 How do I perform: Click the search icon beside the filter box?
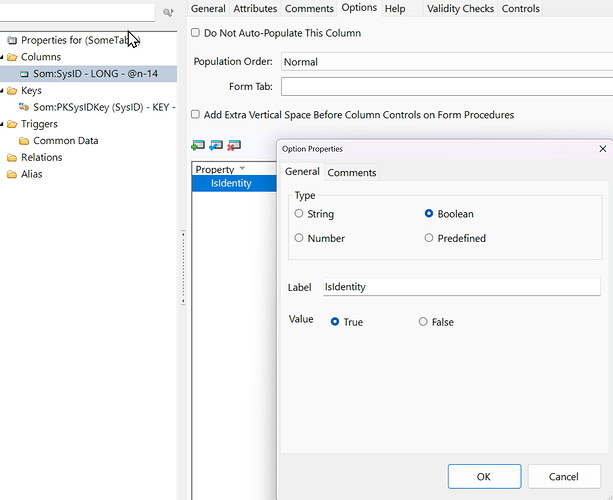(x=168, y=13)
